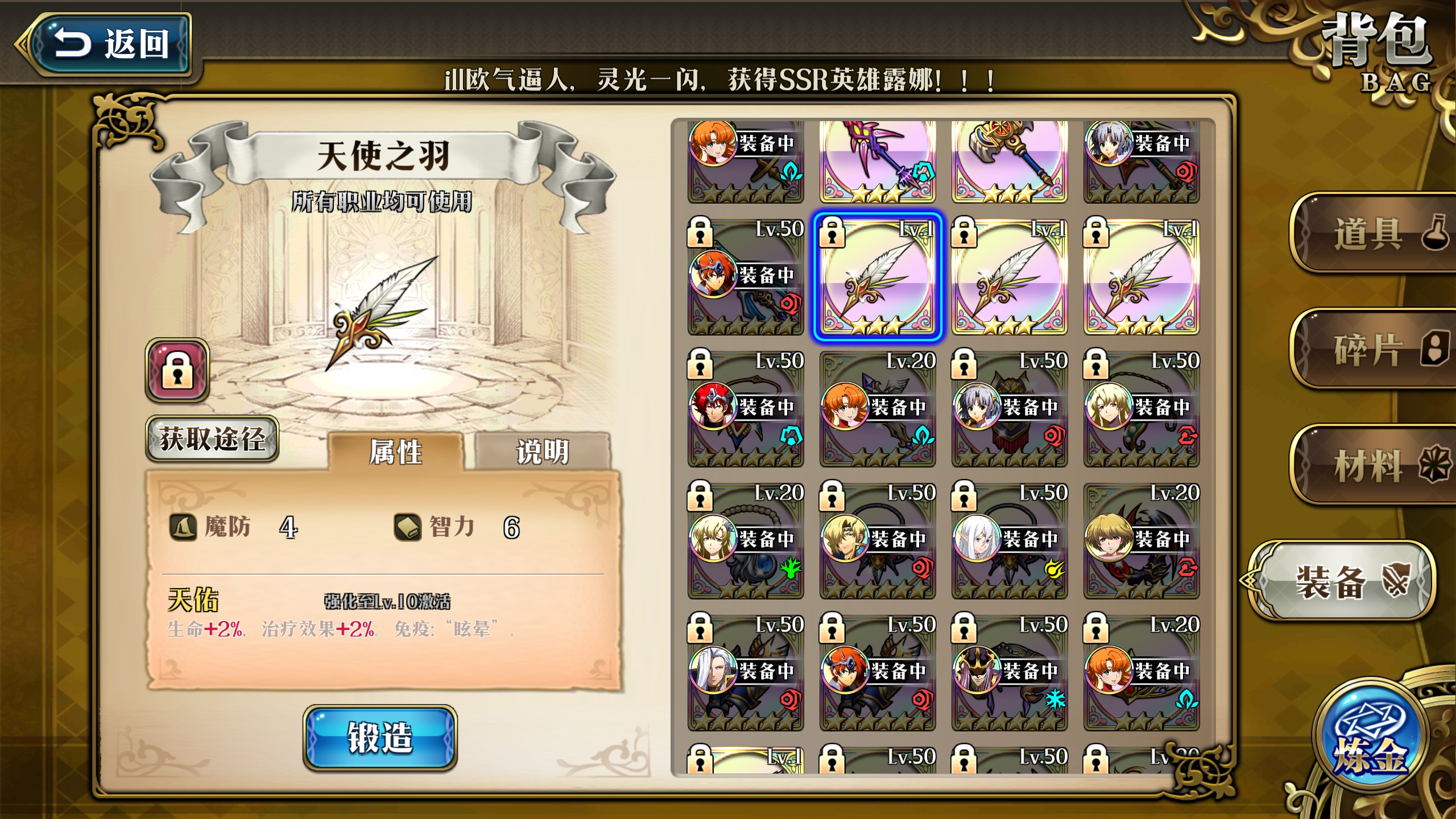This screenshot has width=1456, height=819.
Task: Select the Lv.50 gear with yellow flame mark
Action: tap(1010, 540)
